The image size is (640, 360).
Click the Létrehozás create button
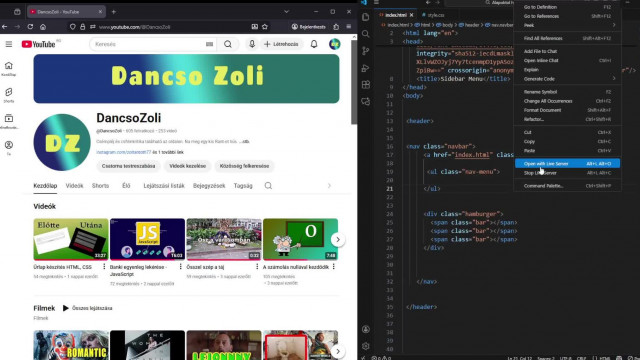tap(281, 44)
